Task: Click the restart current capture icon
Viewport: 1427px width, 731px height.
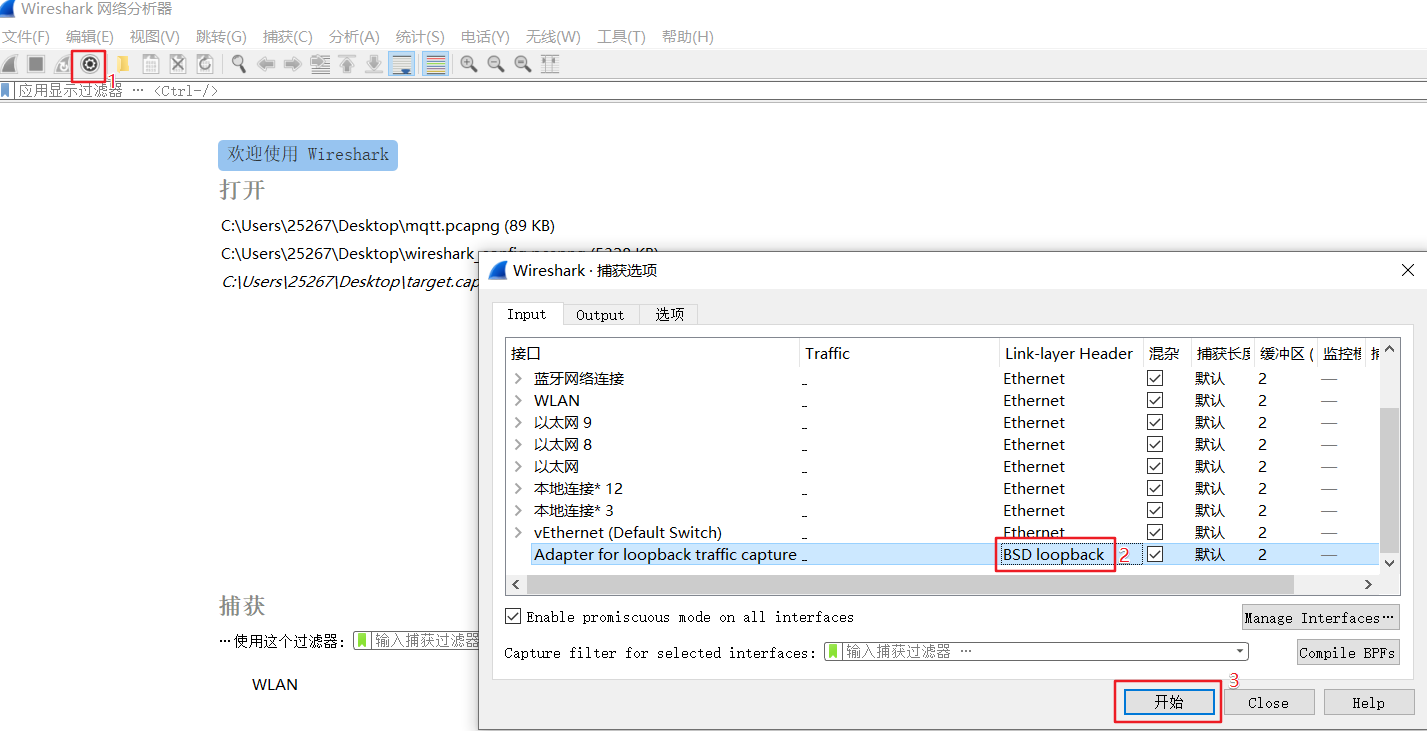Action: coord(62,64)
